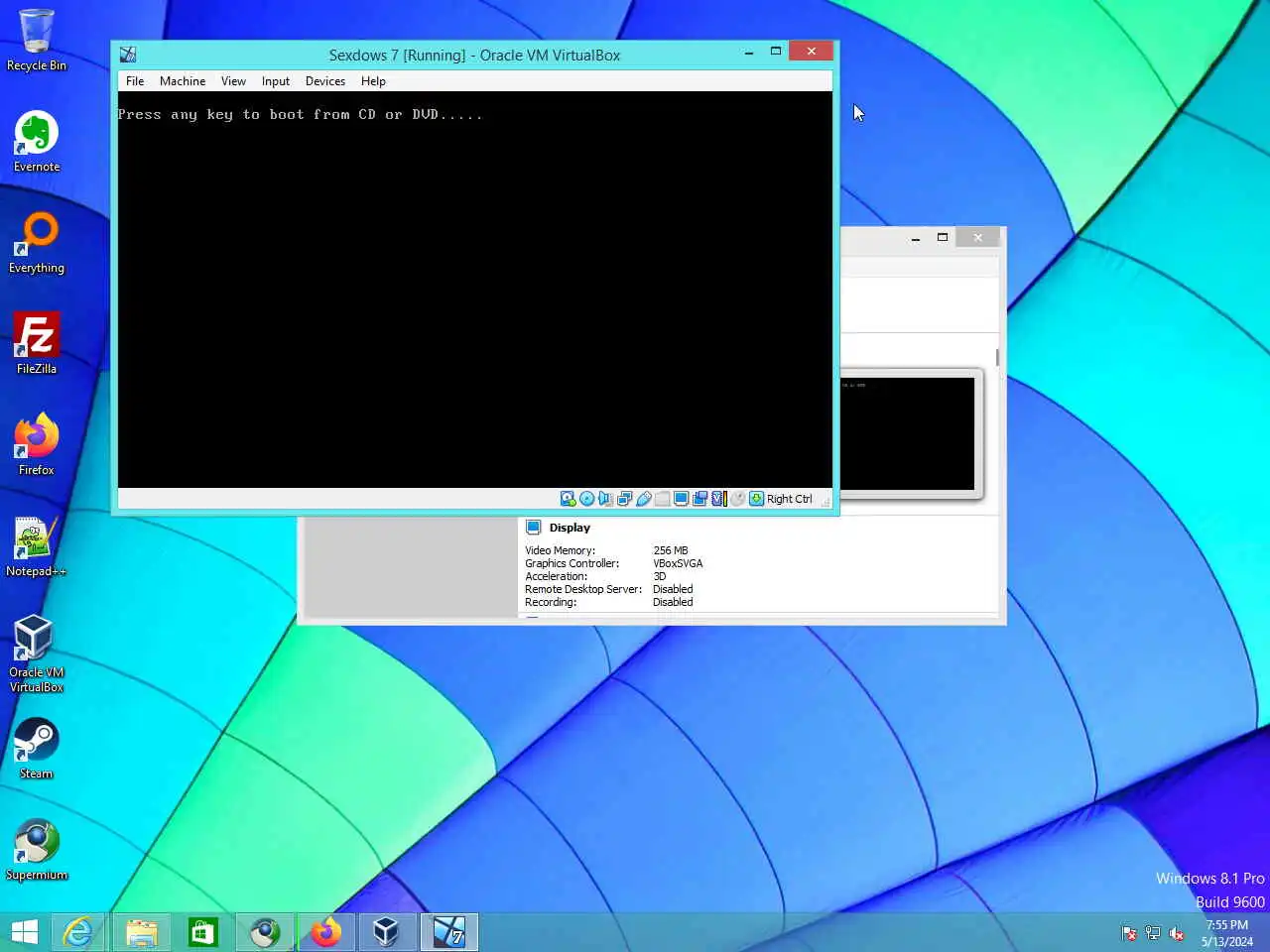Click the display monitor status icon

(x=681, y=499)
